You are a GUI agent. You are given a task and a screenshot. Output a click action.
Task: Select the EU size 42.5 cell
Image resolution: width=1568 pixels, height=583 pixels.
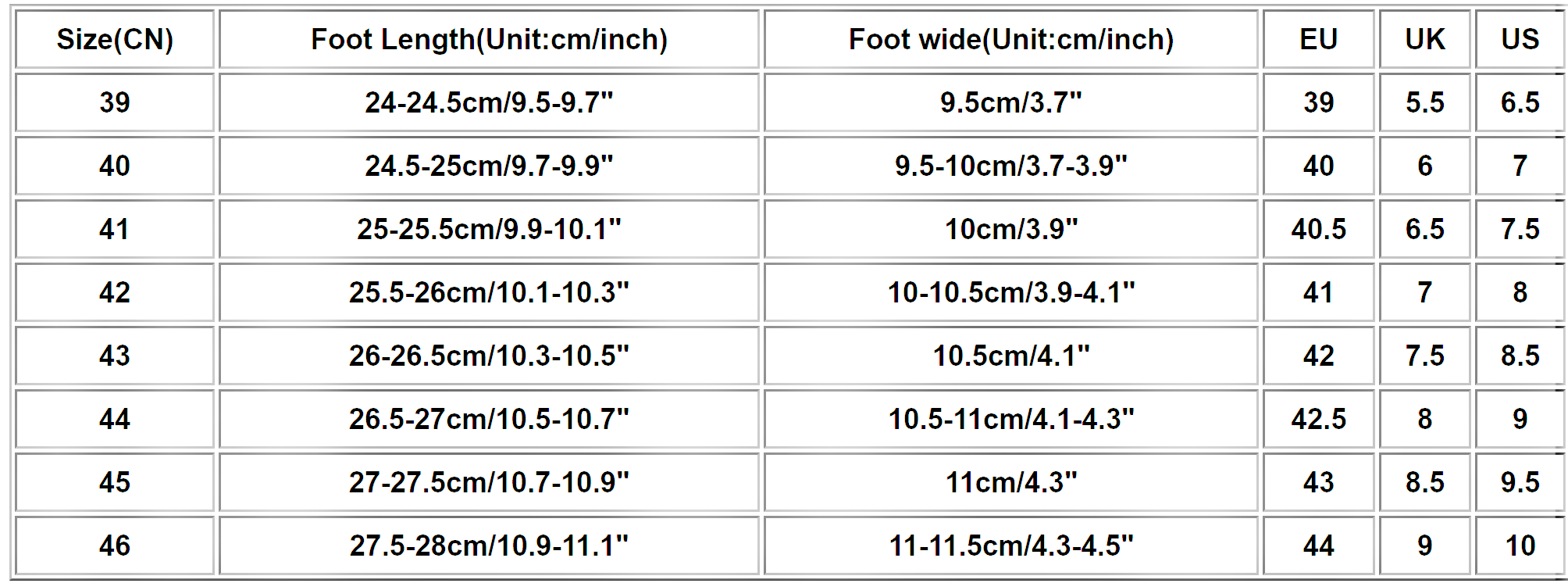tap(1318, 419)
